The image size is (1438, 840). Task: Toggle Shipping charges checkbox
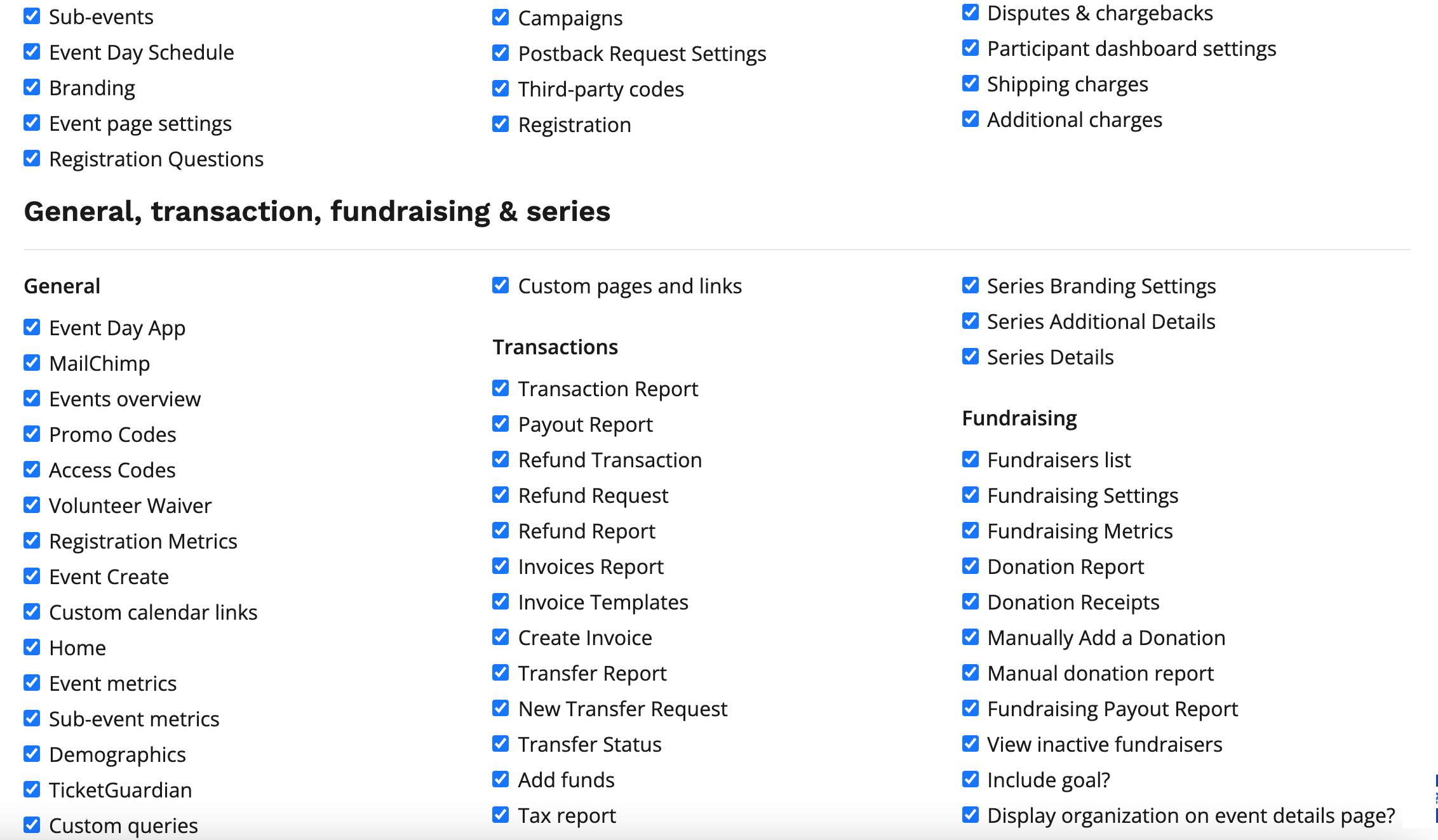(971, 83)
